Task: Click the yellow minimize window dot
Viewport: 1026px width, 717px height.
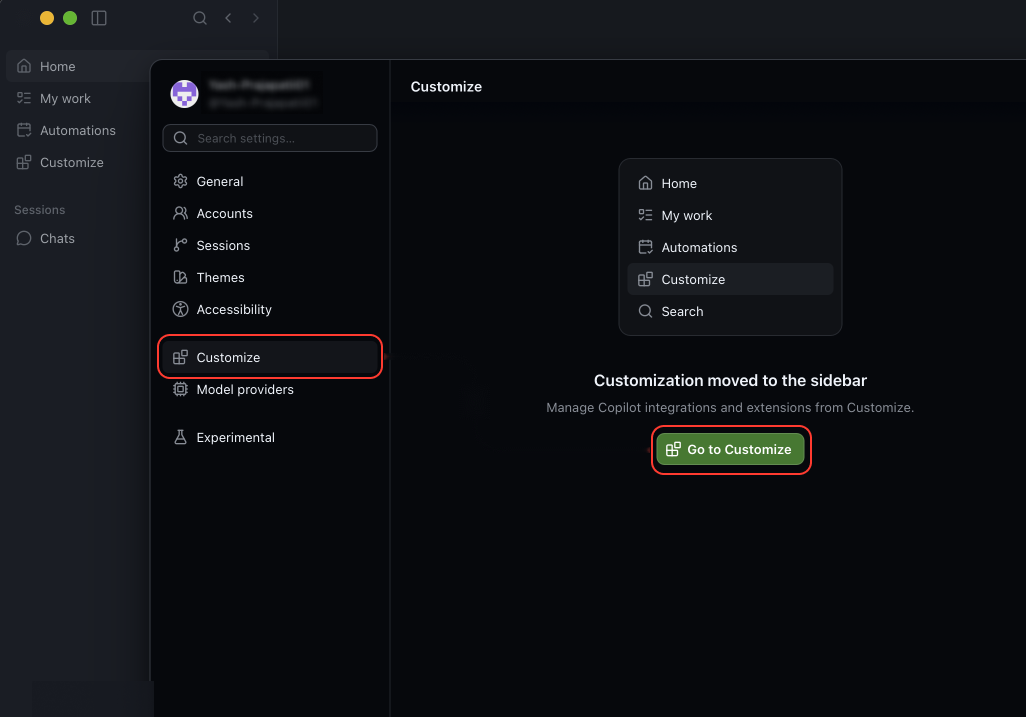Action: (x=46, y=18)
